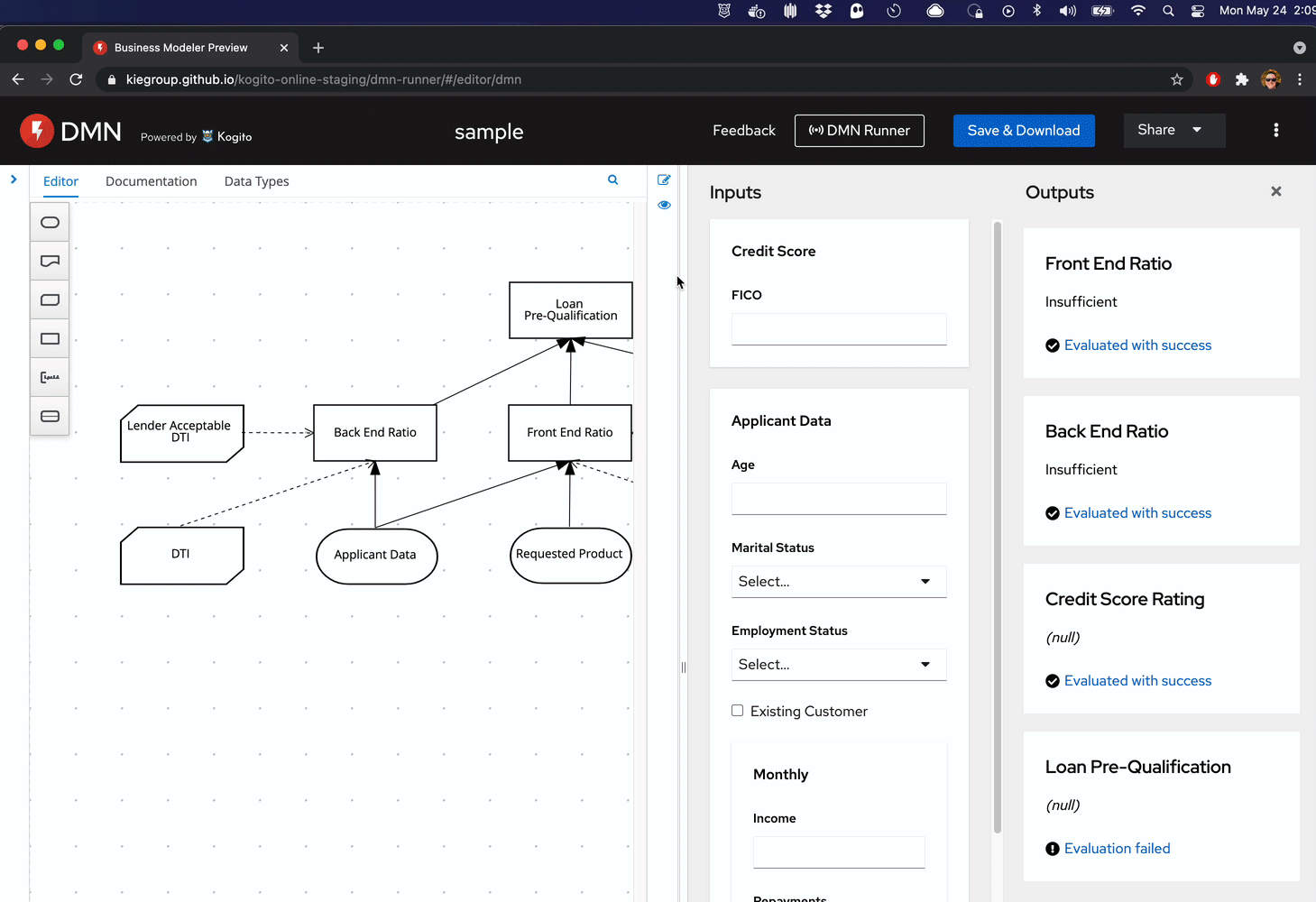Viewport: 1316px width, 902px height.
Task: Open the Employment Status dropdown
Action: tap(838, 665)
